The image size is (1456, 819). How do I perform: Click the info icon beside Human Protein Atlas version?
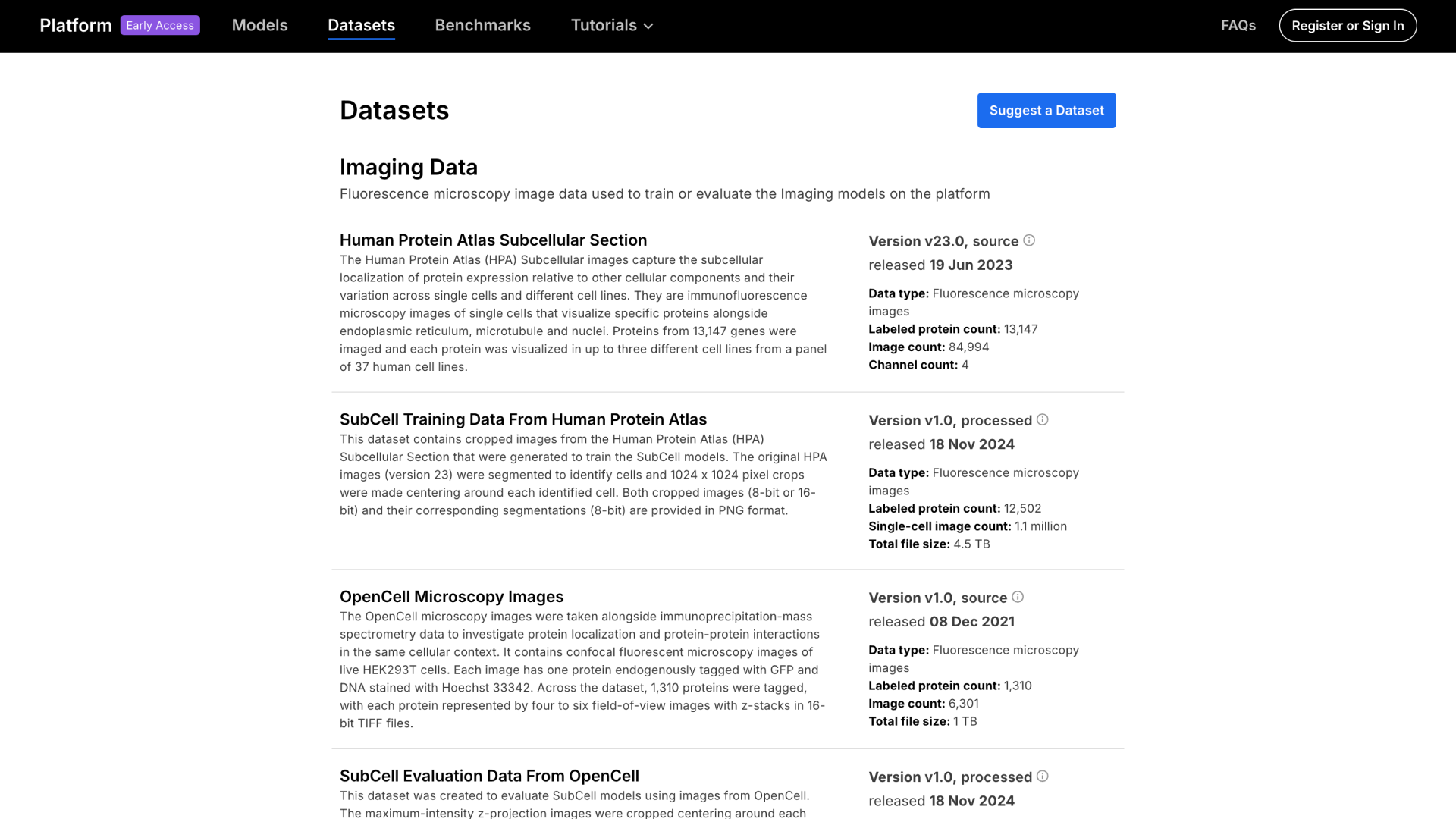pos(1029,240)
